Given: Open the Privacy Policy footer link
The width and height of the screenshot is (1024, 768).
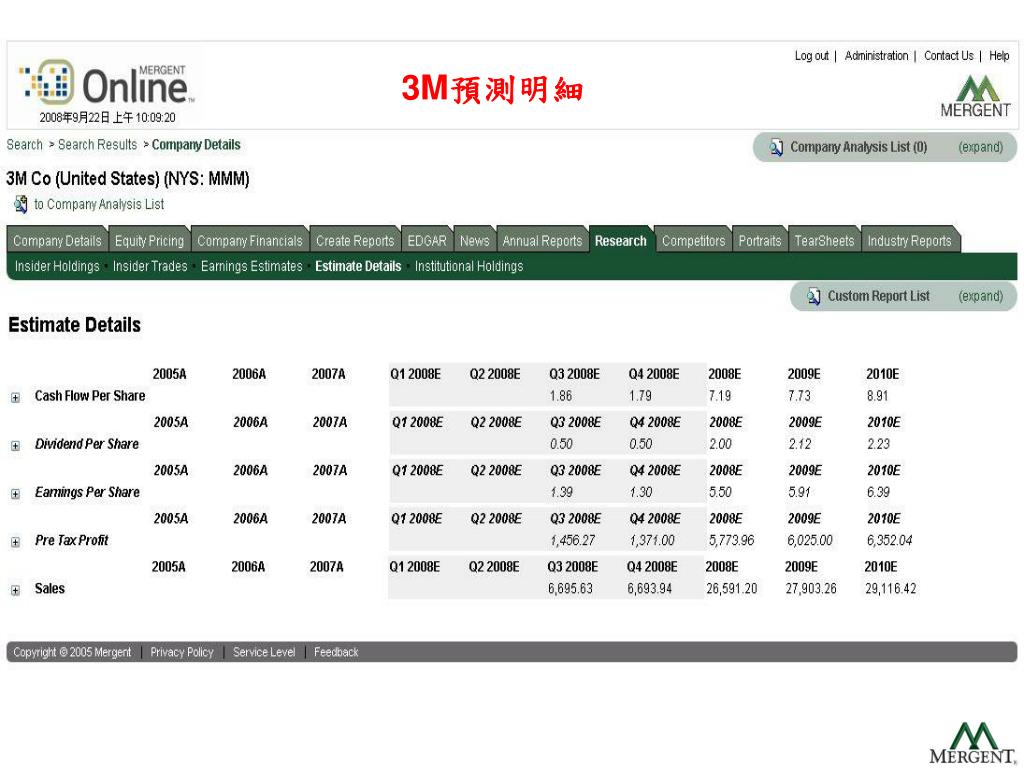Looking at the screenshot, I should [x=182, y=652].
